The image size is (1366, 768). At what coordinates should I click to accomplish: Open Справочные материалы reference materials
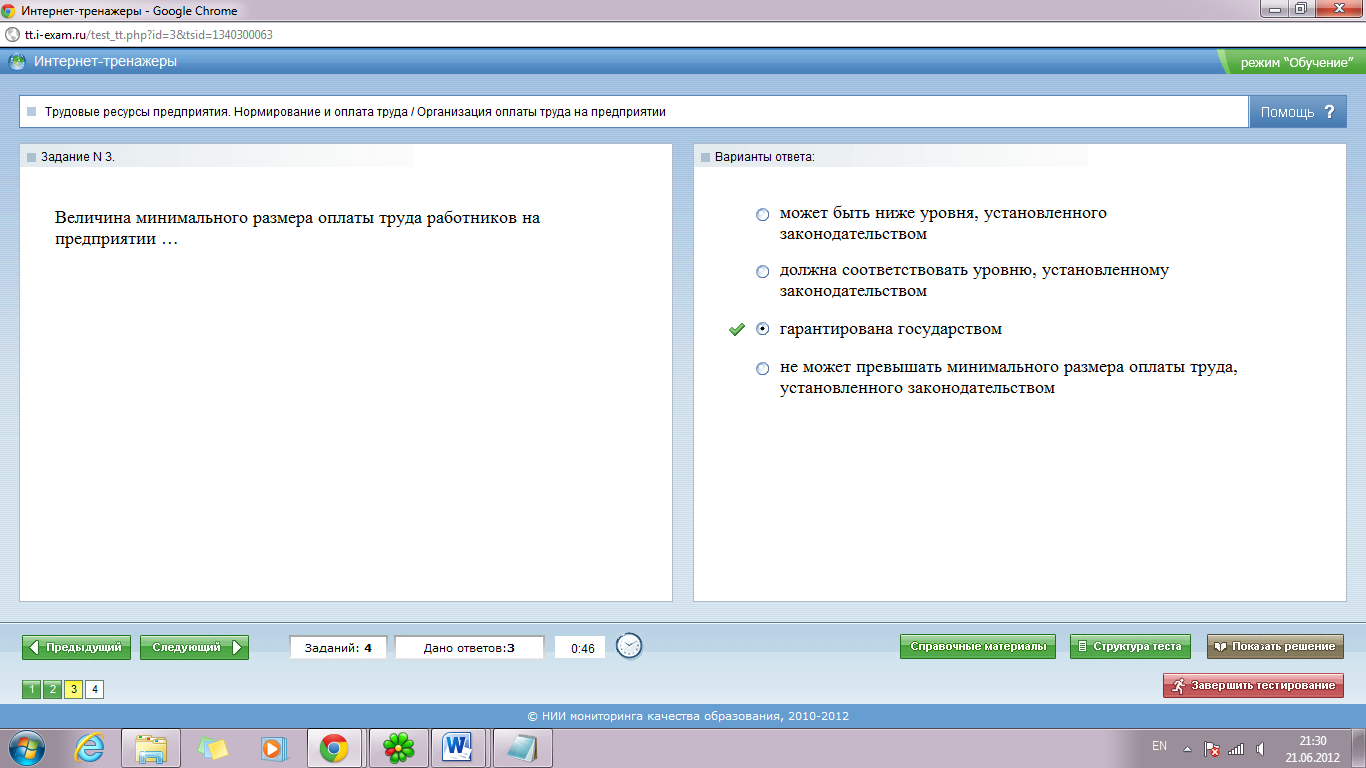[978, 646]
